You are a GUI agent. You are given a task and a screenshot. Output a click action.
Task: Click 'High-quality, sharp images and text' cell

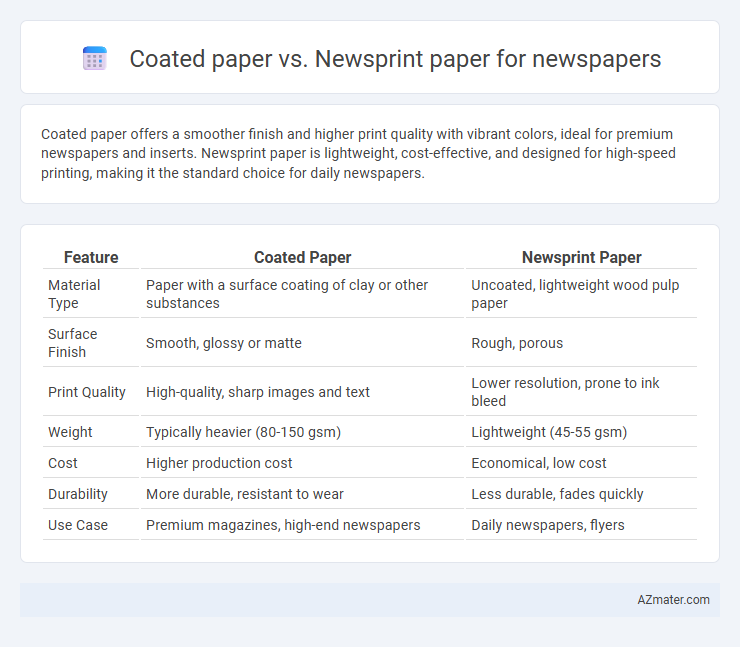[303, 392]
